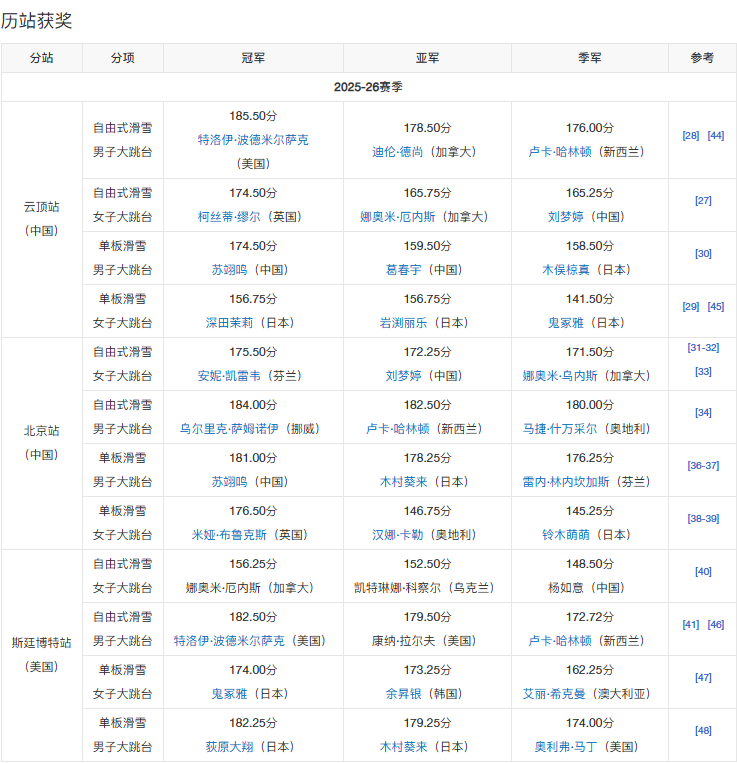The width and height of the screenshot is (737, 763).
Task: Open 奥利弗·马丁 athlete link
Action: 566,747
